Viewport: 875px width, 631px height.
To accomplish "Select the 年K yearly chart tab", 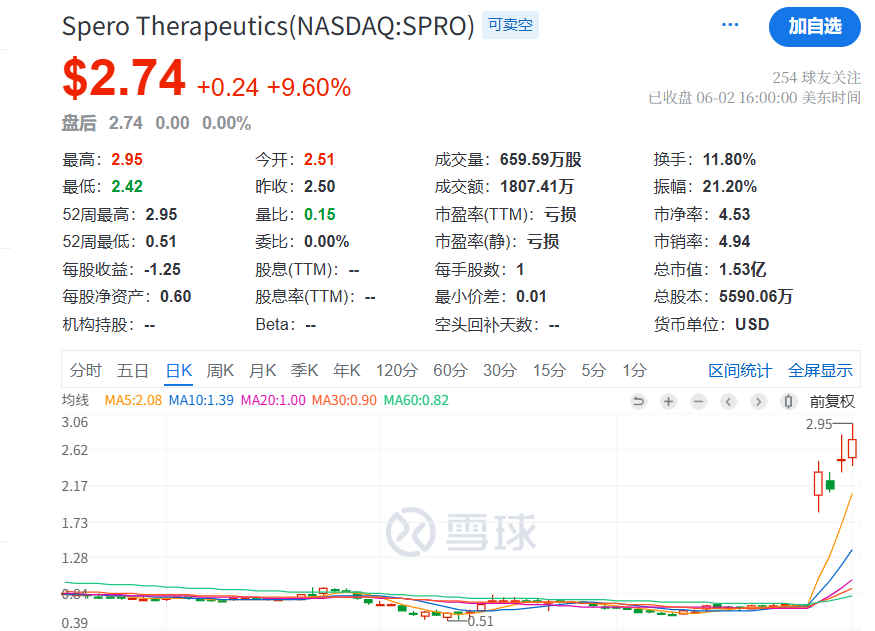I will click(x=347, y=370).
